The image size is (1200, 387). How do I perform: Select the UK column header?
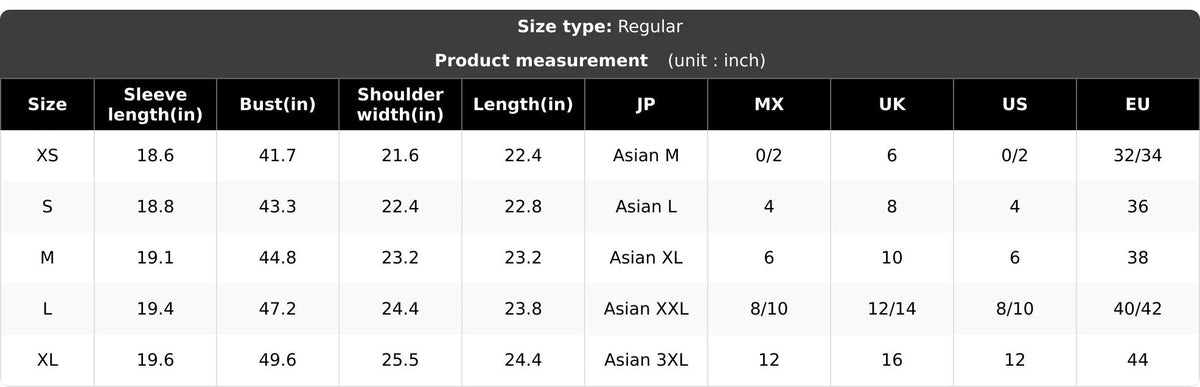point(892,105)
